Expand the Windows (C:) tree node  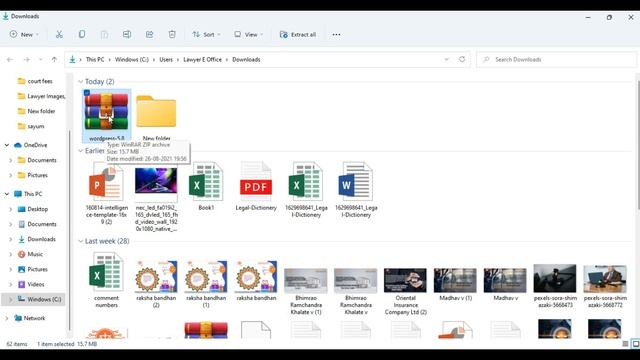pyautogui.click(x=11, y=300)
